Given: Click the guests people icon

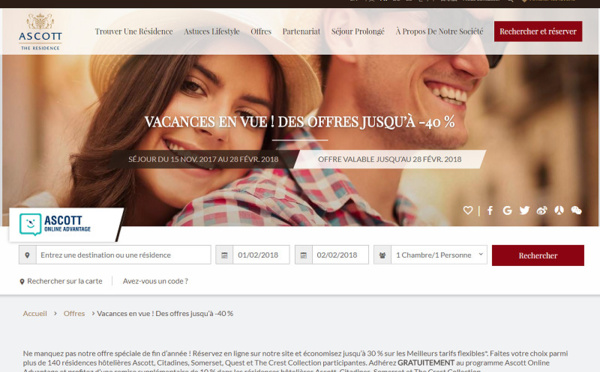Looking at the screenshot, I should click(x=382, y=255).
